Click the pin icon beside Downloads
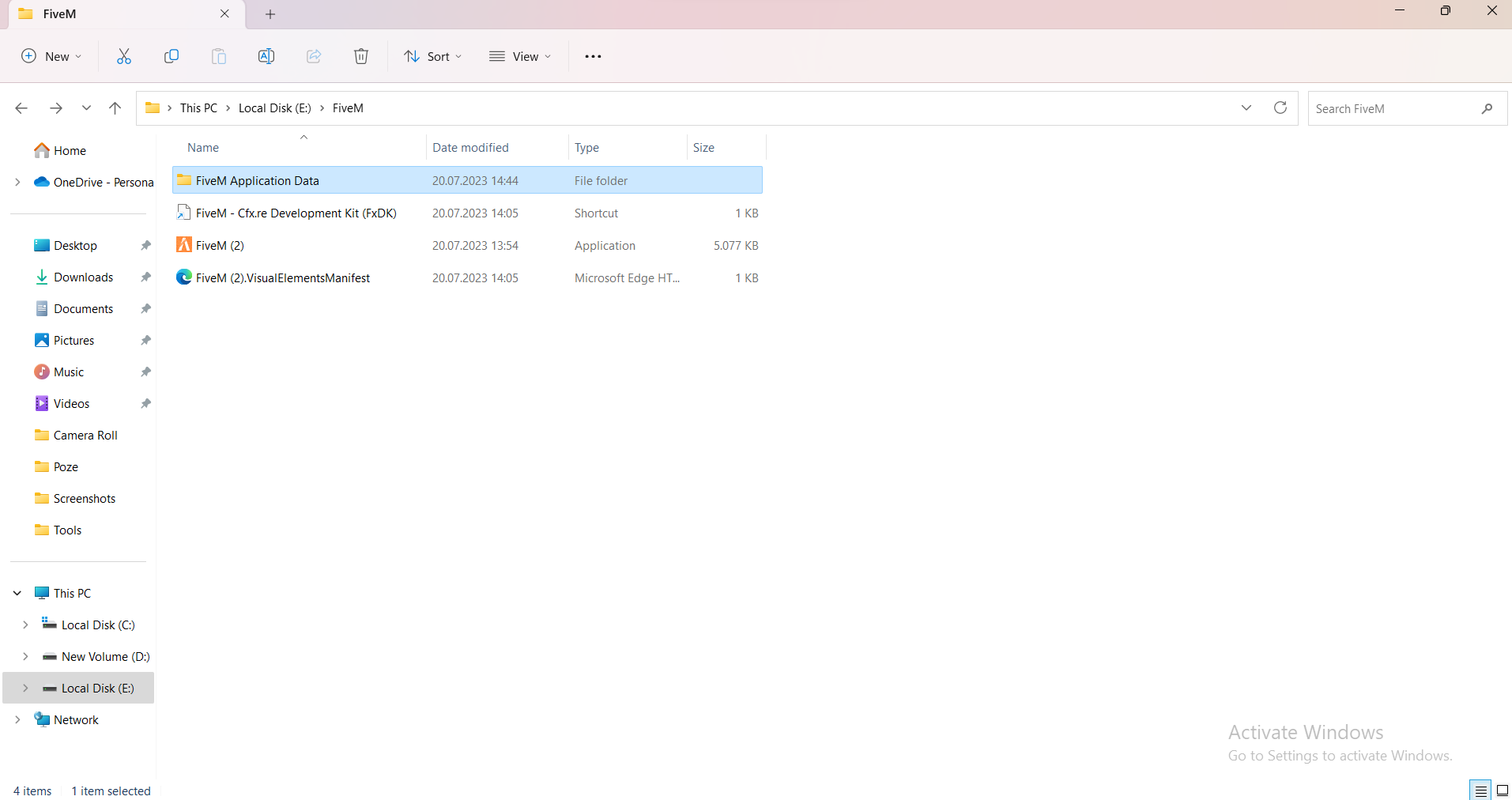The height and width of the screenshot is (800, 1512). point(145,277)
